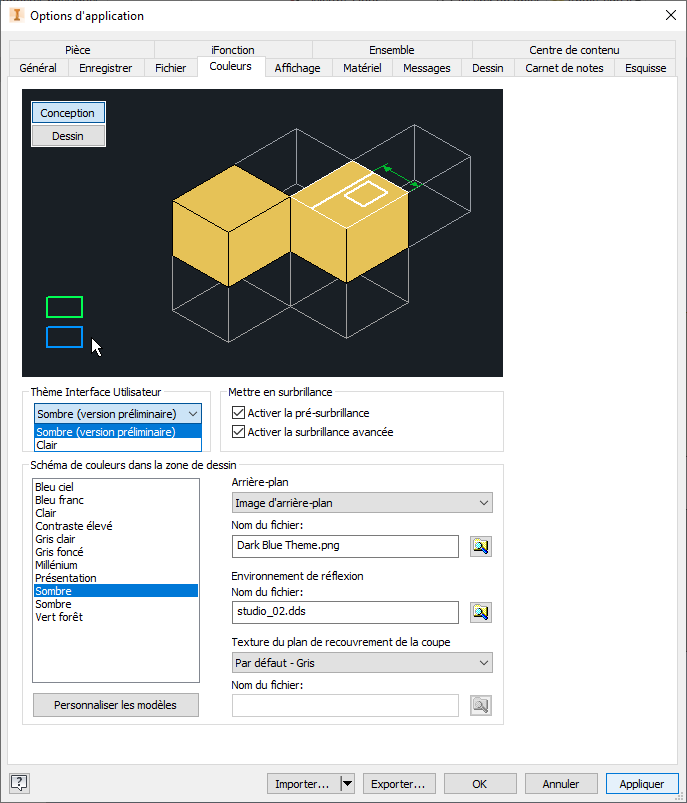This screenshot has height=803, width=687.
Task: Click the studio_02.dds filename field
Action: [x=345, y=612]
